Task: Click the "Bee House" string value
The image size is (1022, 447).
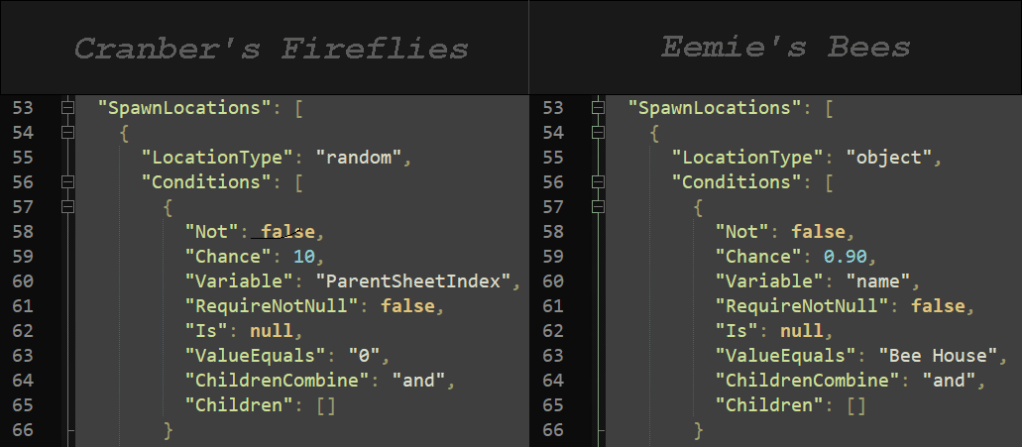Action: tap(939, 355)
